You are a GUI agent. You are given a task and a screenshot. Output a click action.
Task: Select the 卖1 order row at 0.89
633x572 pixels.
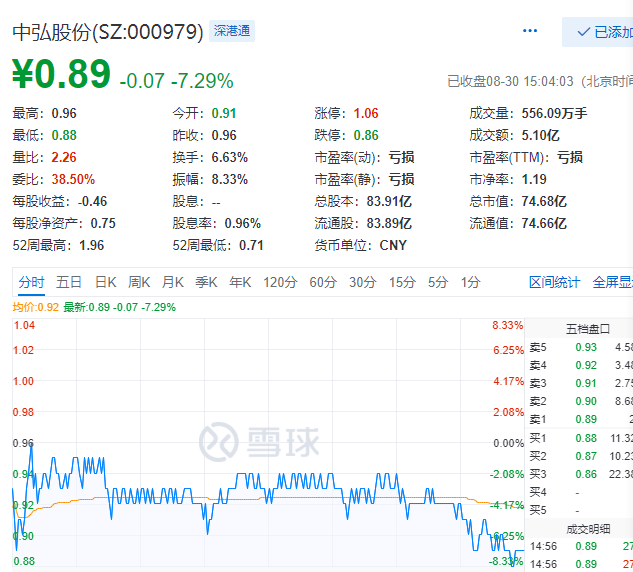581,419
